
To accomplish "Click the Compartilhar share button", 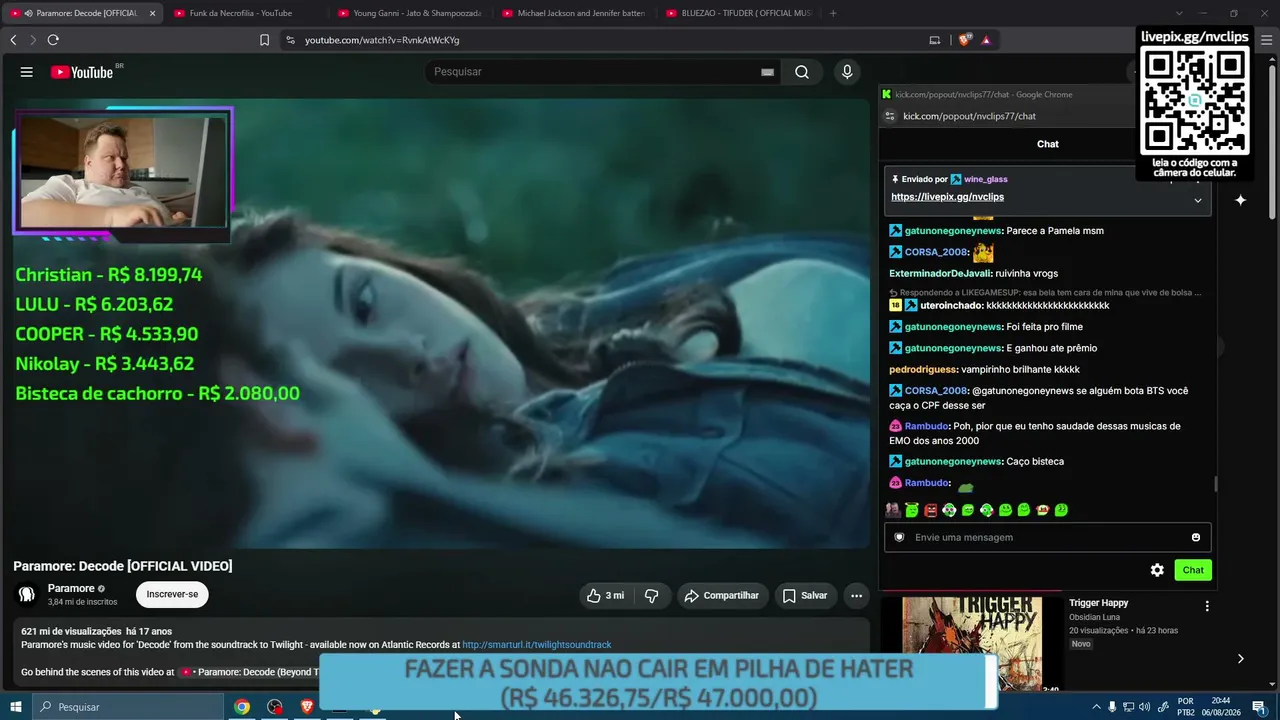I will click(x=722, y=596).
